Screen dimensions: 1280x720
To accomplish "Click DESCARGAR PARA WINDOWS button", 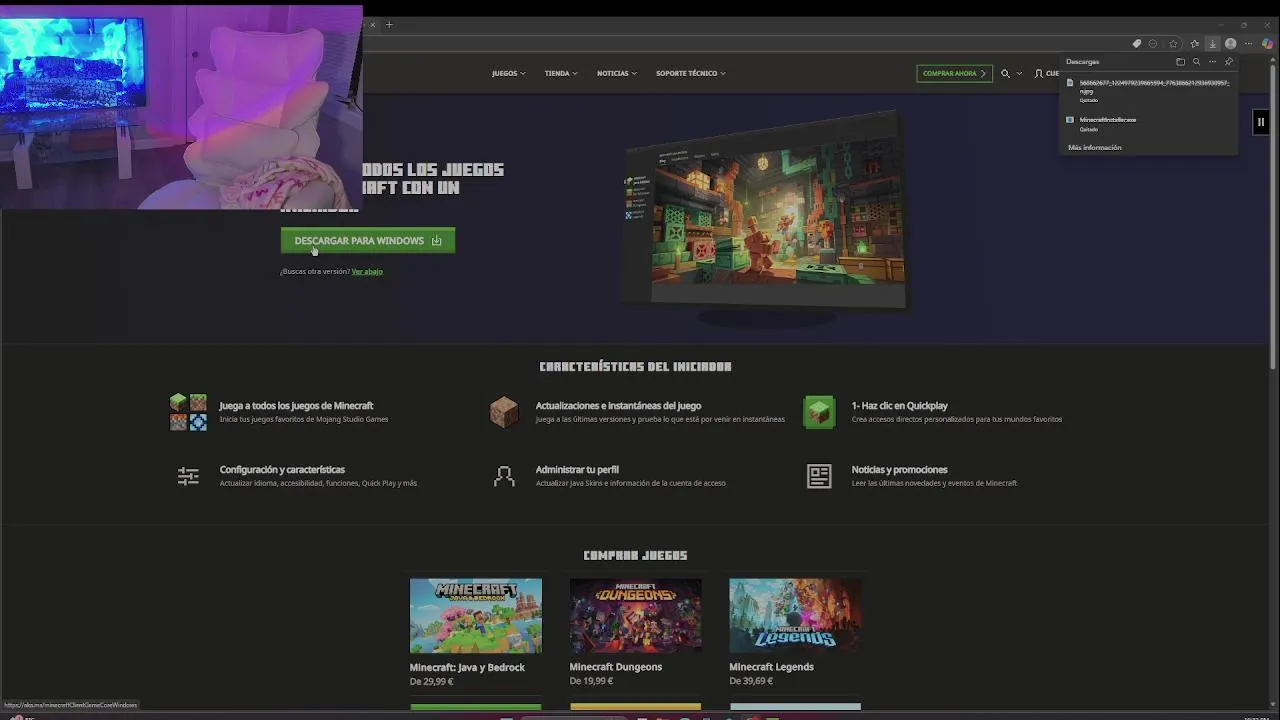I will click(x=368, y=240).
